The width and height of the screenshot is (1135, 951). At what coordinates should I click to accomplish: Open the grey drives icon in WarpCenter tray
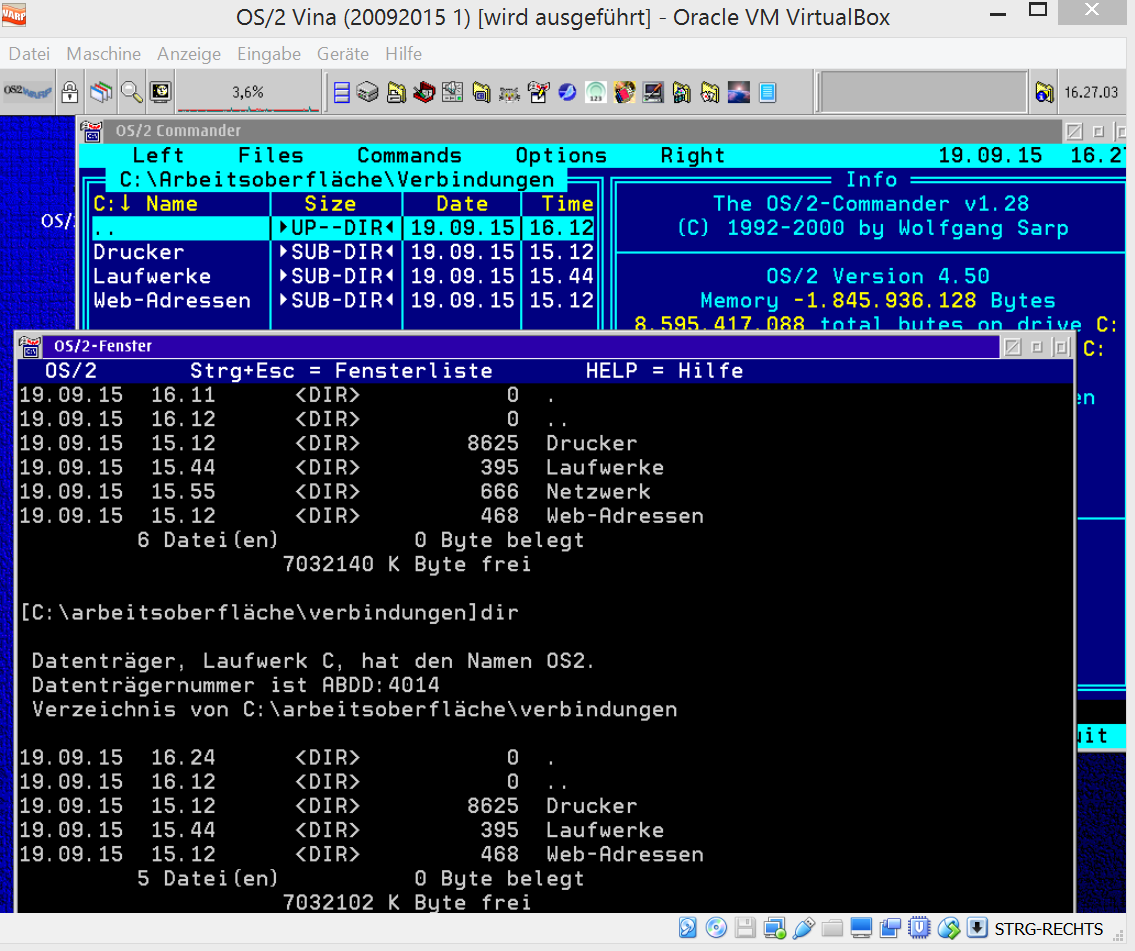pyautogui.click(x=368, y=93)
